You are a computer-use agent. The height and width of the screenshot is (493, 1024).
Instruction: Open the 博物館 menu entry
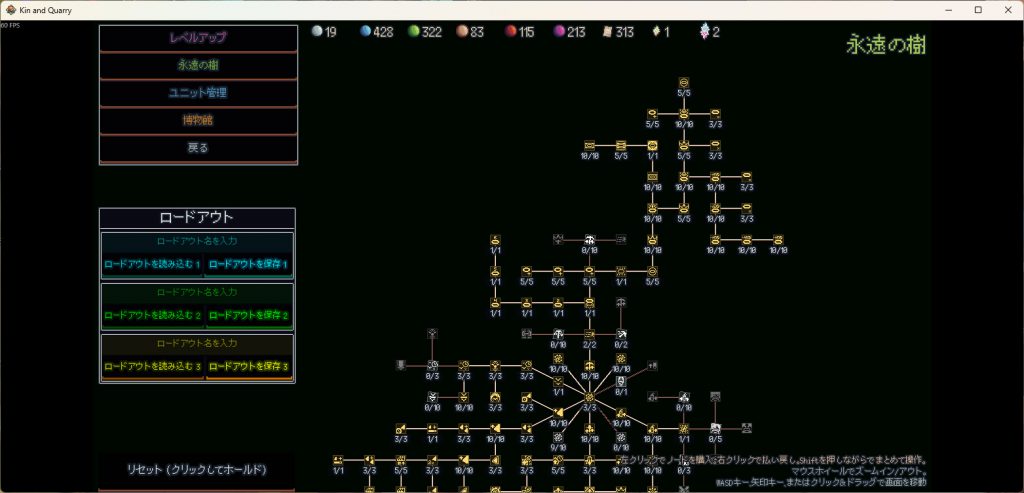click(198, 120)
